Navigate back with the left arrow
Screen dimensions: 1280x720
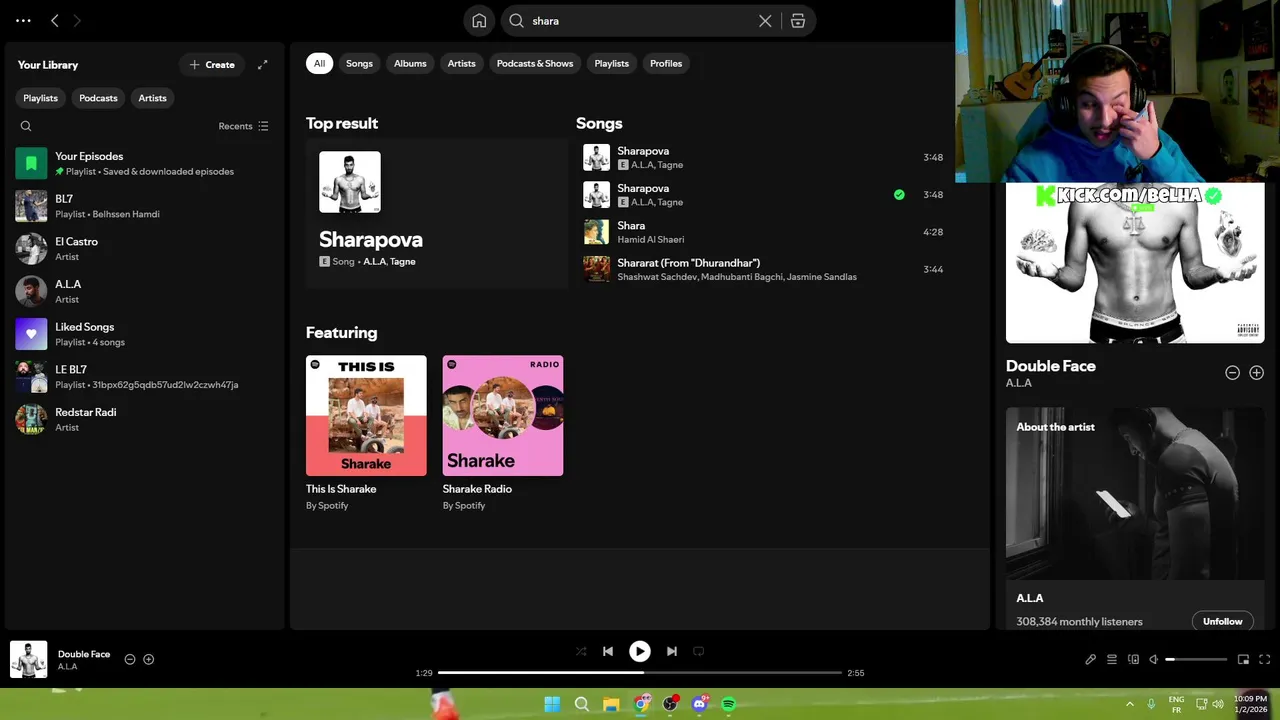pos(55,20)
